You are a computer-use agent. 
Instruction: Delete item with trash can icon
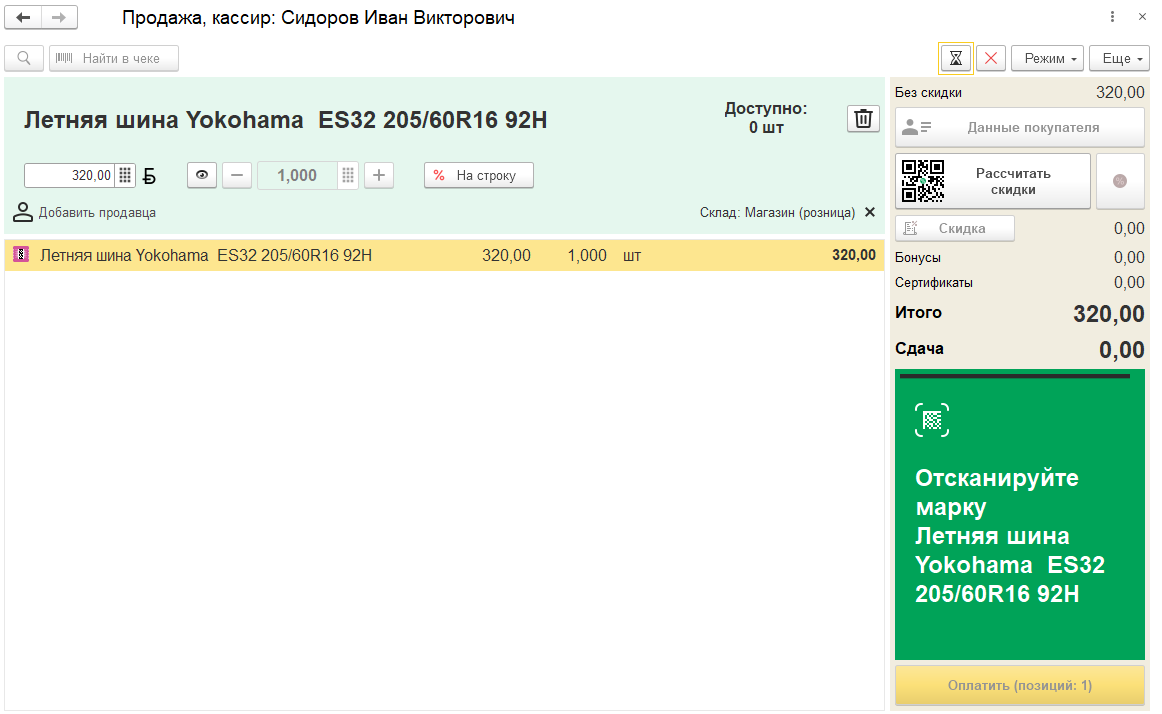coord(863,119)
